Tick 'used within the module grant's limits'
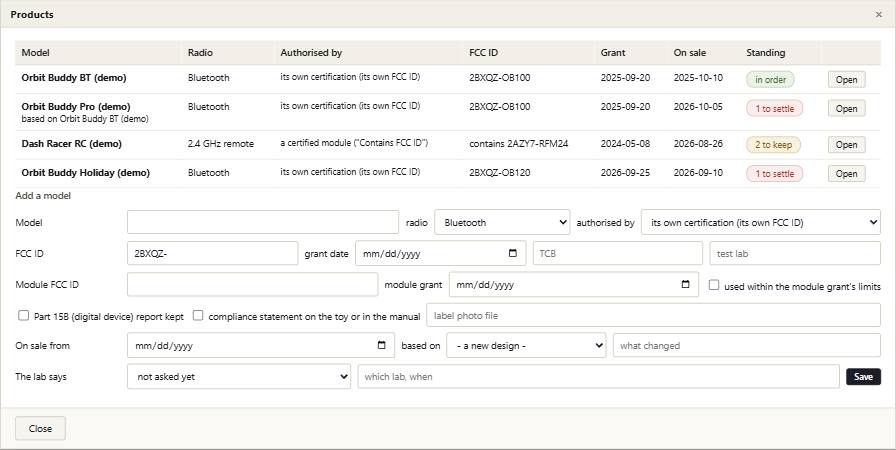 tap(714, 285)
